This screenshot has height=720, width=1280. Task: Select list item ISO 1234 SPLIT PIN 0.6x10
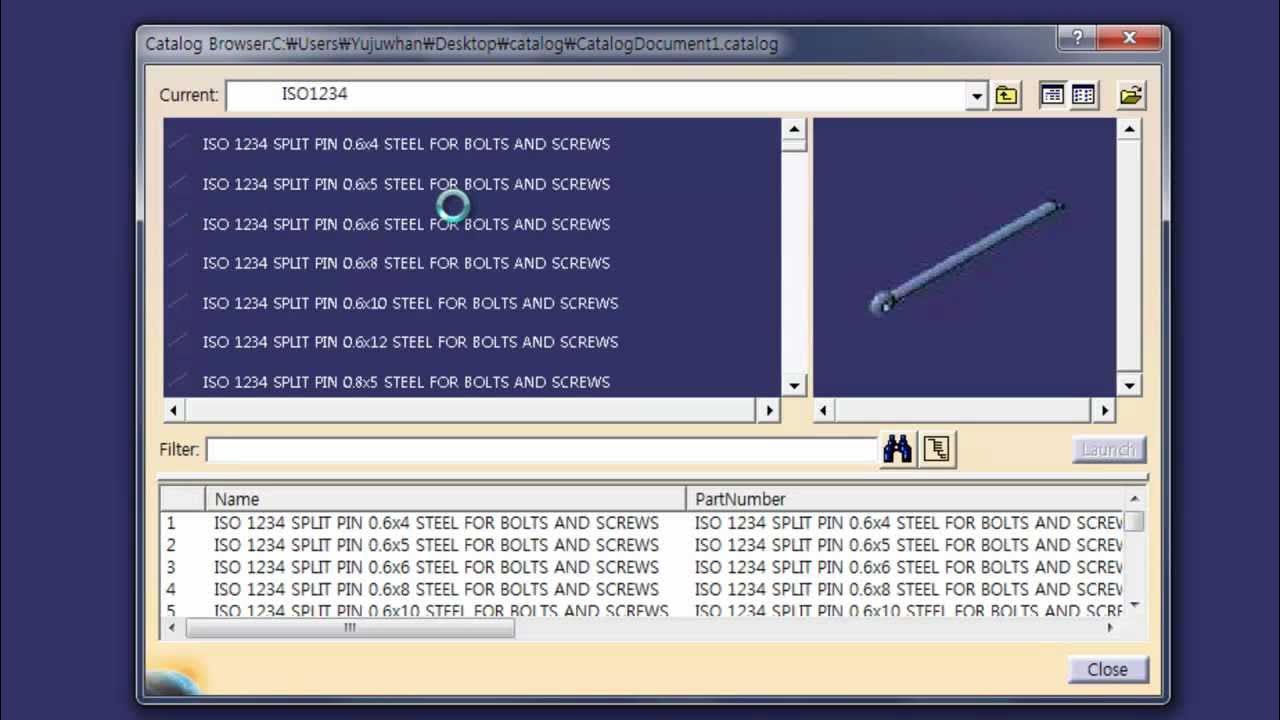click(410, 303)
